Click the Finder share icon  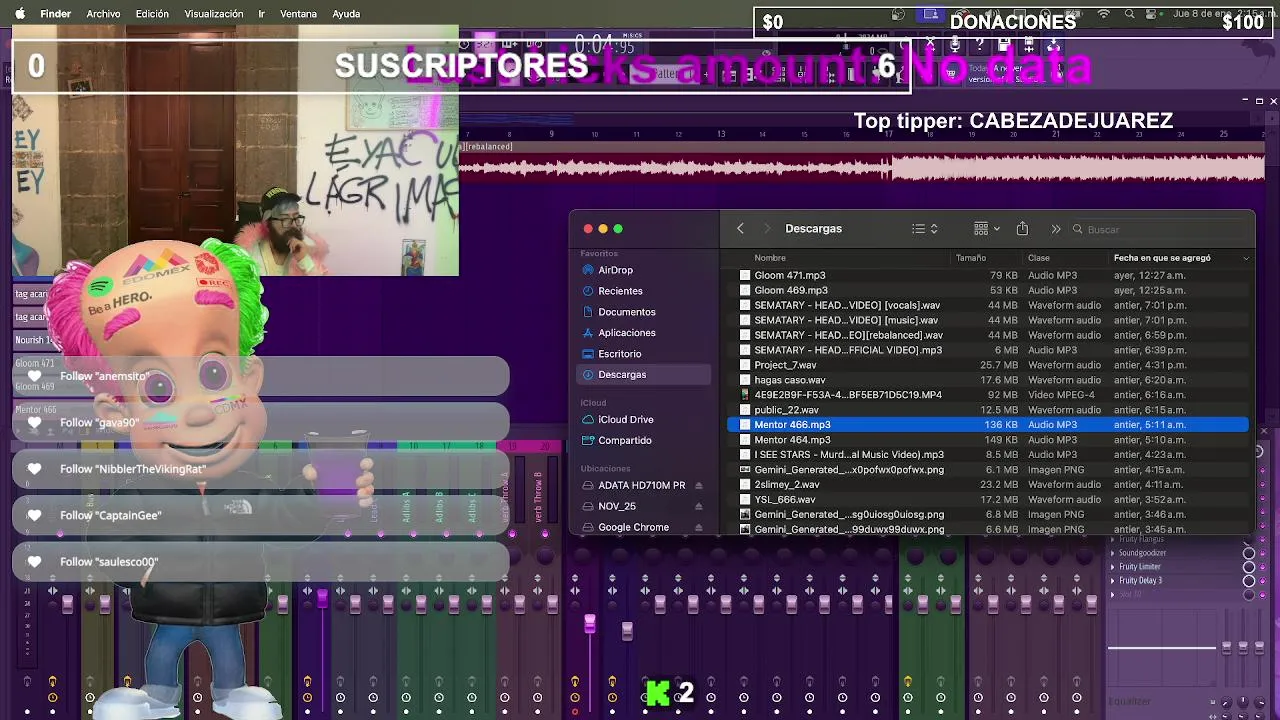[1022, 229]
